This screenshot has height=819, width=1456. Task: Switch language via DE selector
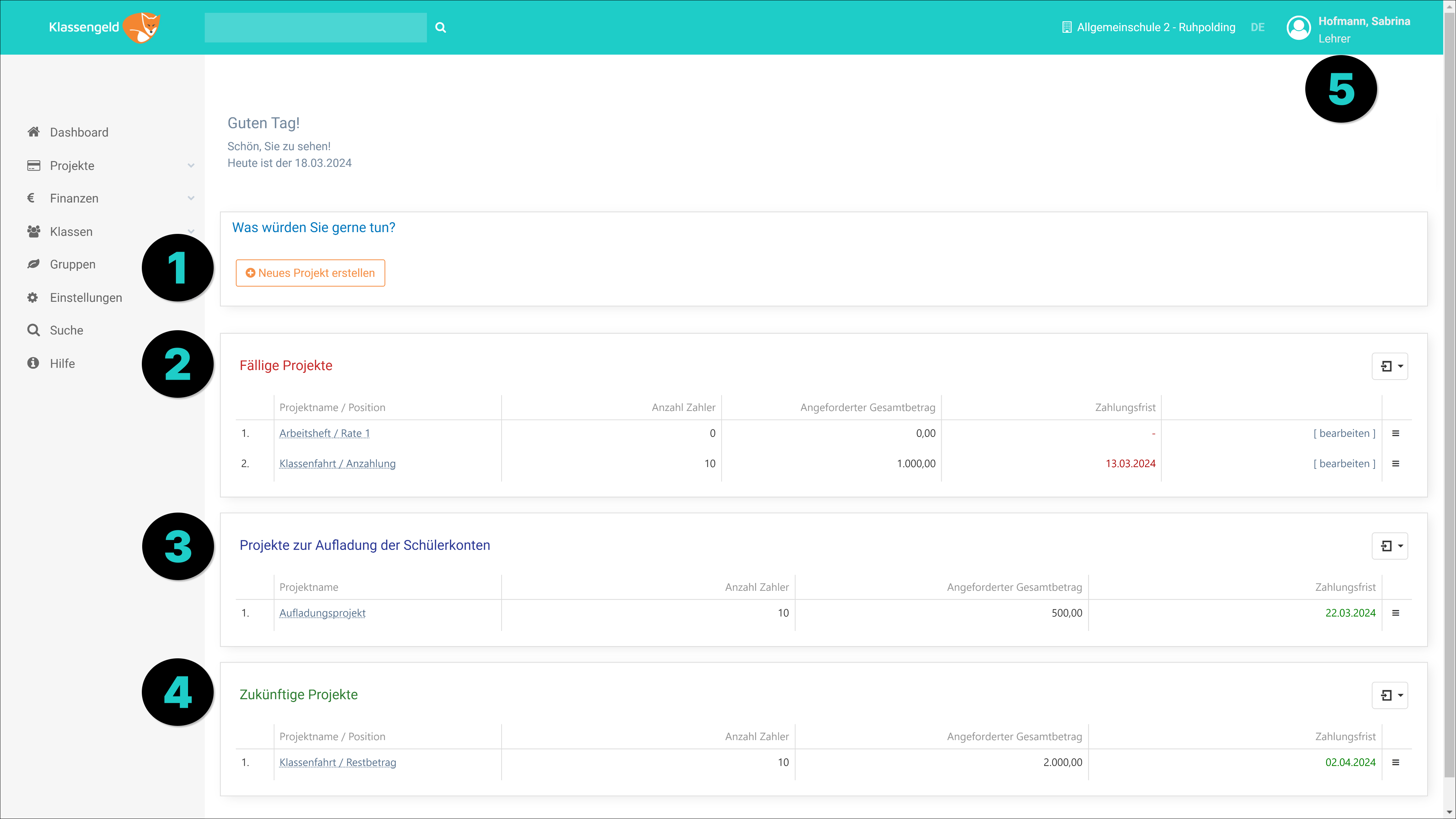pos(1258,27)
